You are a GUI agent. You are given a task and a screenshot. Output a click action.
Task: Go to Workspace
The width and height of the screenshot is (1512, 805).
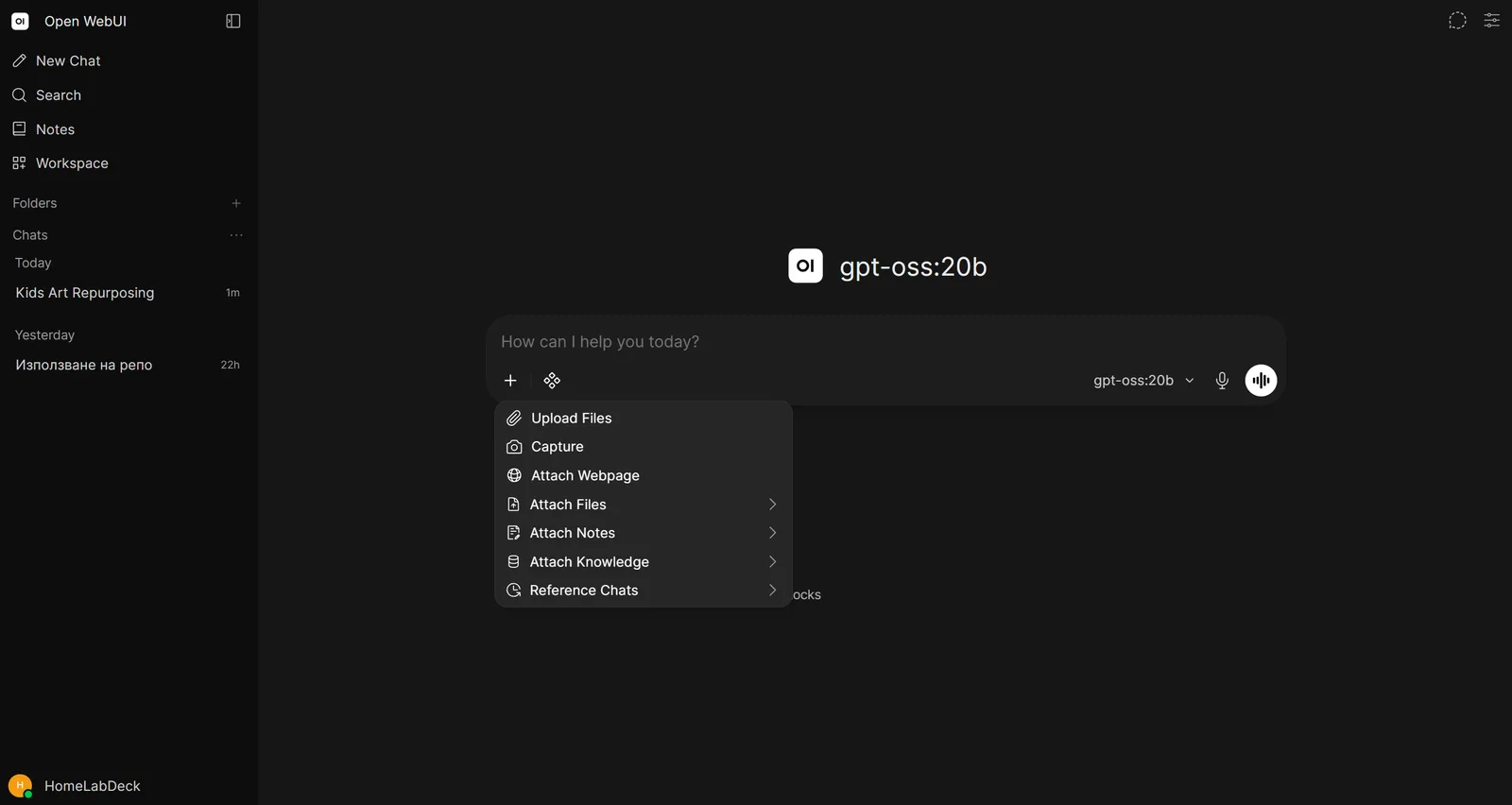(x=129, y=163)
